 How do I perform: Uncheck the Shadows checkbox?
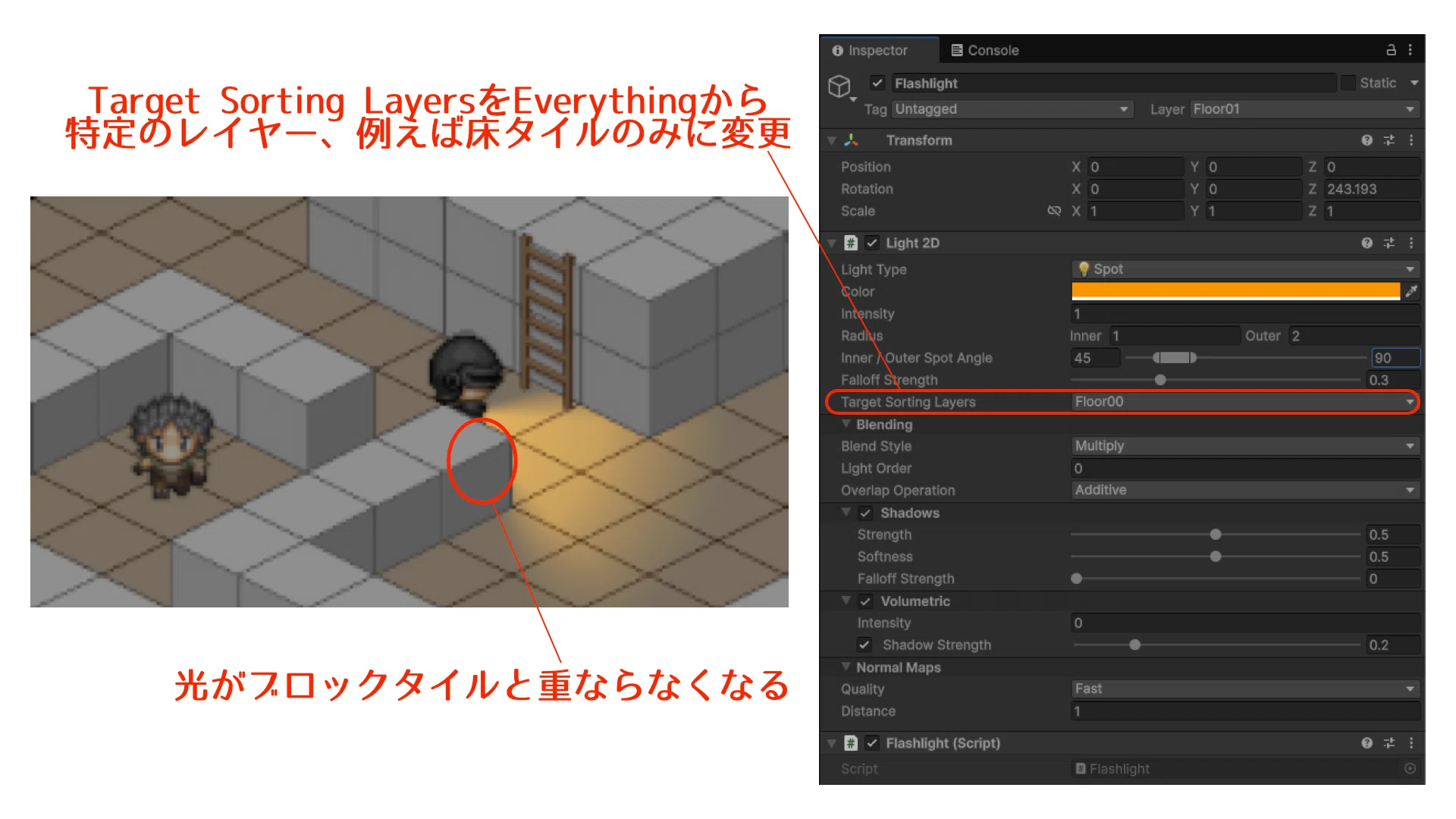pyautogui.click(x=865, y=513)
